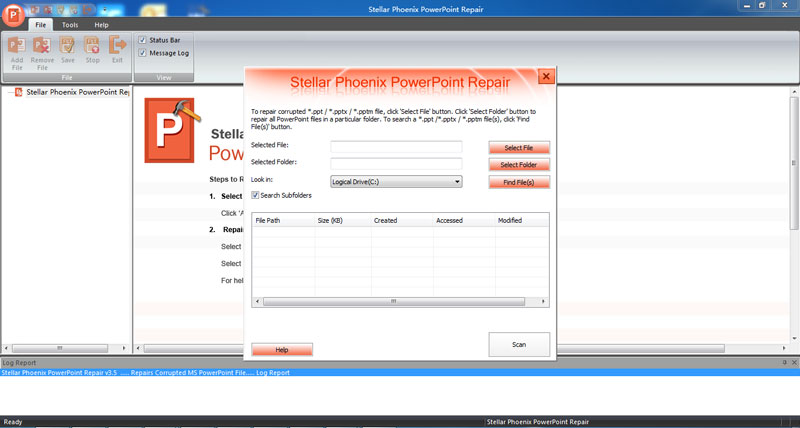Close the Log Report panel
Viewport: 800px width, 428px height.
point(794,363)
